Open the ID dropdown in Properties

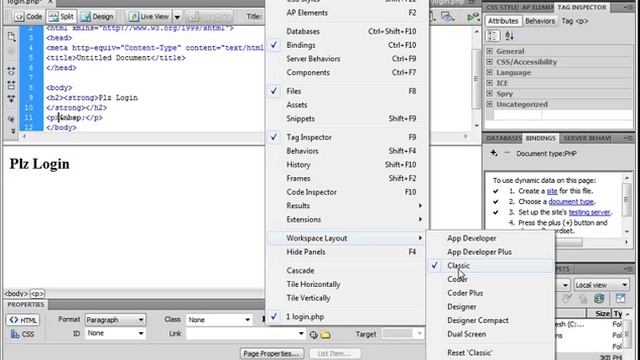point(115,333)
